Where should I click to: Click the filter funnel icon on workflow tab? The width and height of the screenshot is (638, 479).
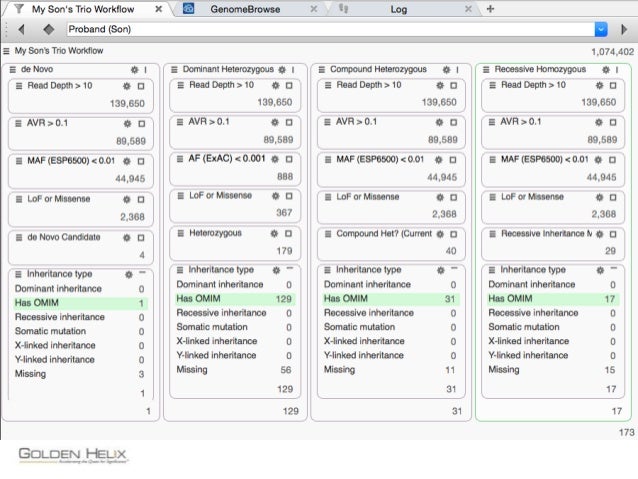point(19,9)
